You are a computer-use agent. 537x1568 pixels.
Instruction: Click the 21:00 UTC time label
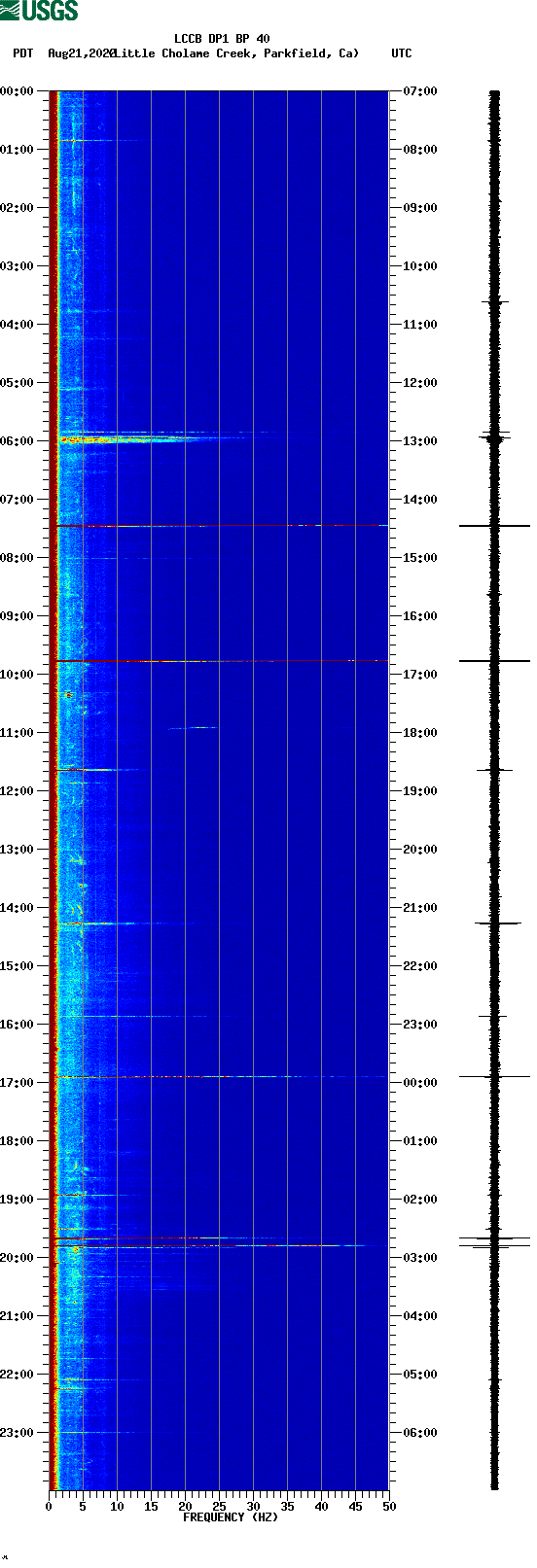[420, 908]
